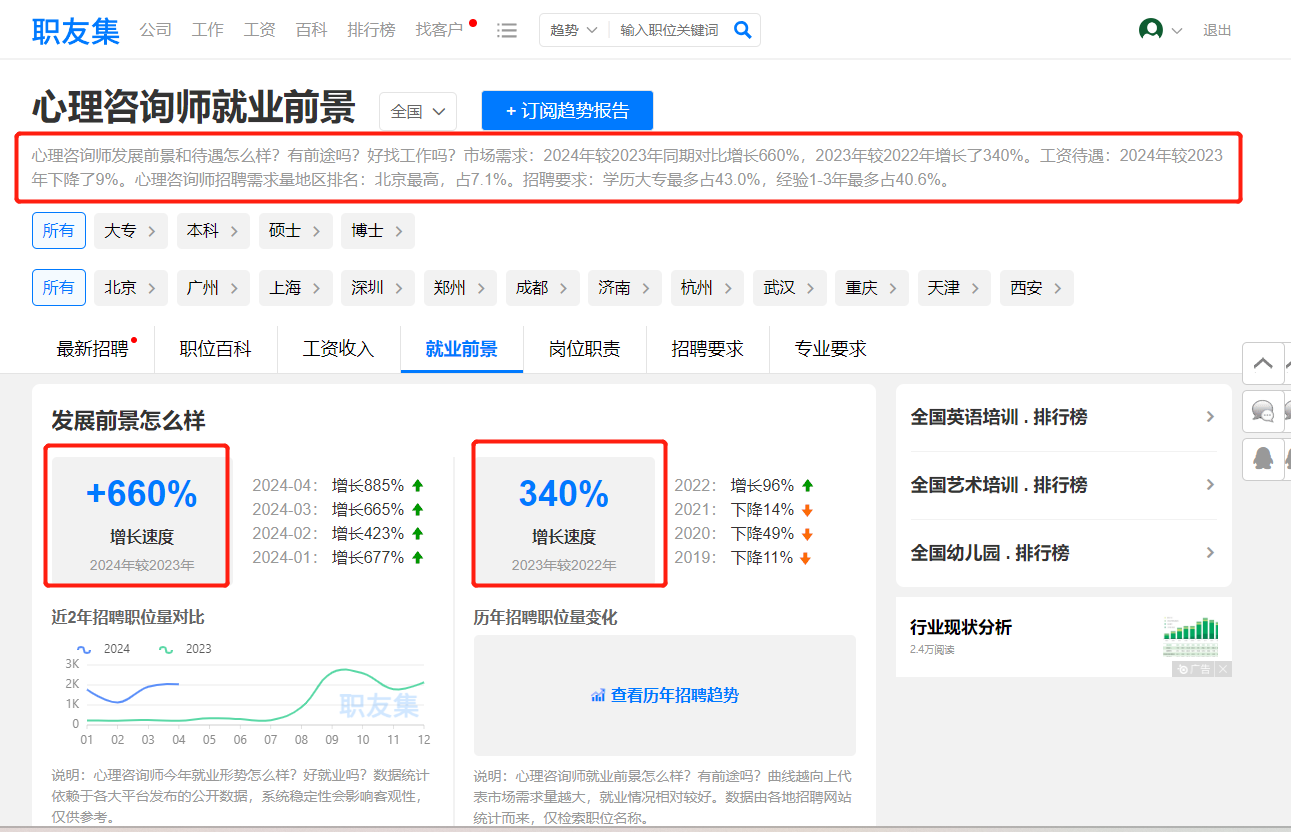Screen dimensions: 1291x832
Task: Expand the 成都 city filter
Action: coord(541,288)
